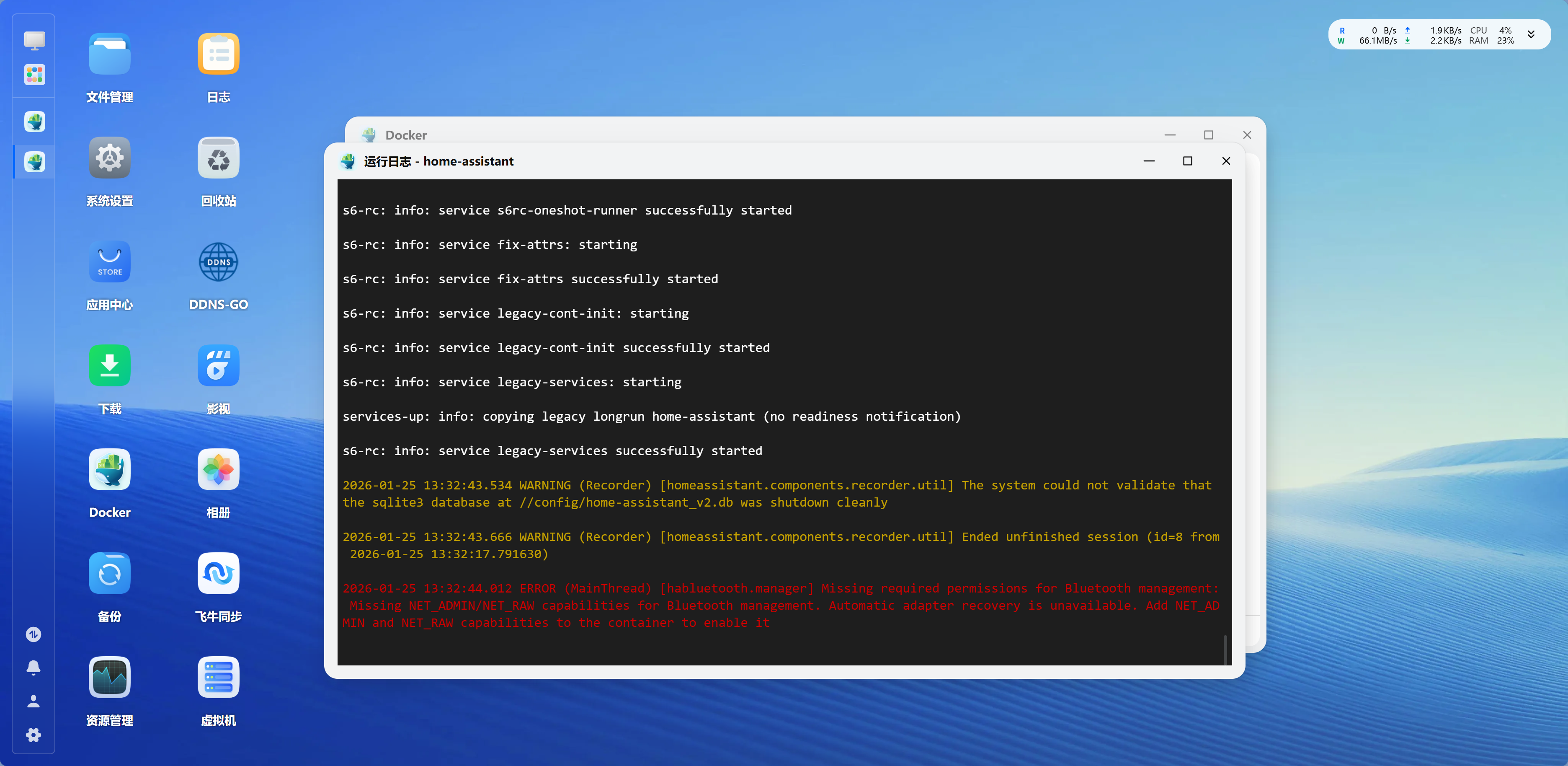Screen dimensions: 1568x766
Task: Launch the DDNS-GO desktop app
Action: click(218, 262)
